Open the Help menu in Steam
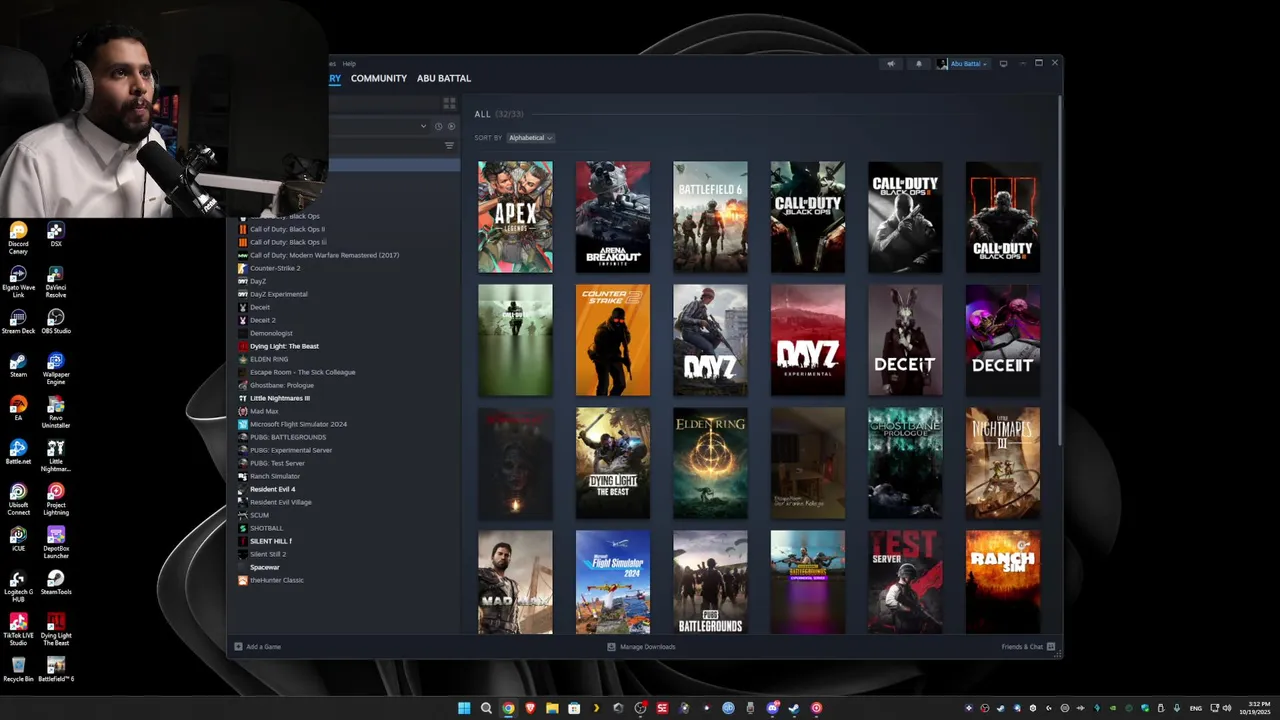 tap(349, 64)
